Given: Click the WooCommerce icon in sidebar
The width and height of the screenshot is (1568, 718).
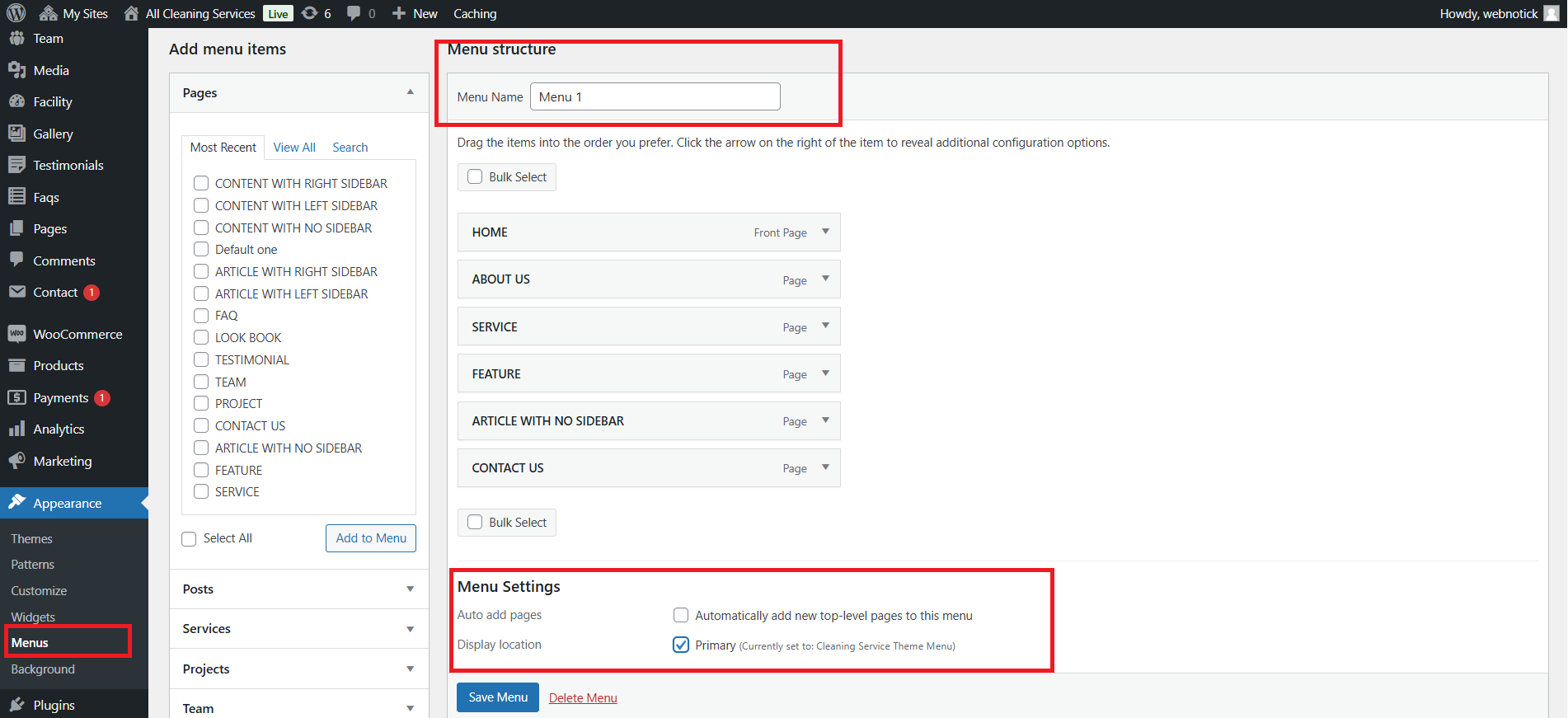Looking at the screenshot, I should (16, 334).
